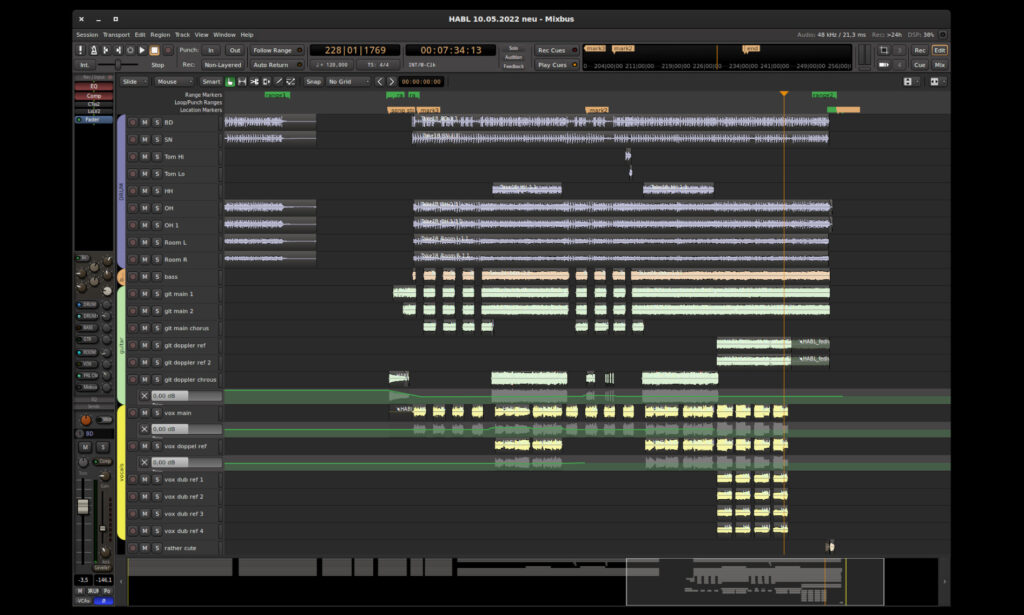
Task: Arm global record button in transport
Action: pos(168,50)
